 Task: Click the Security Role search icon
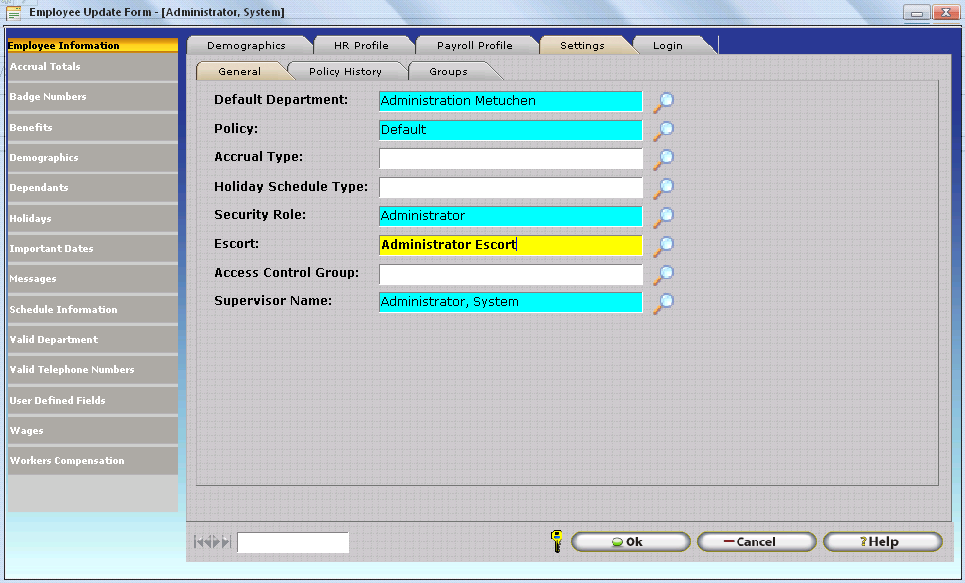664,216
